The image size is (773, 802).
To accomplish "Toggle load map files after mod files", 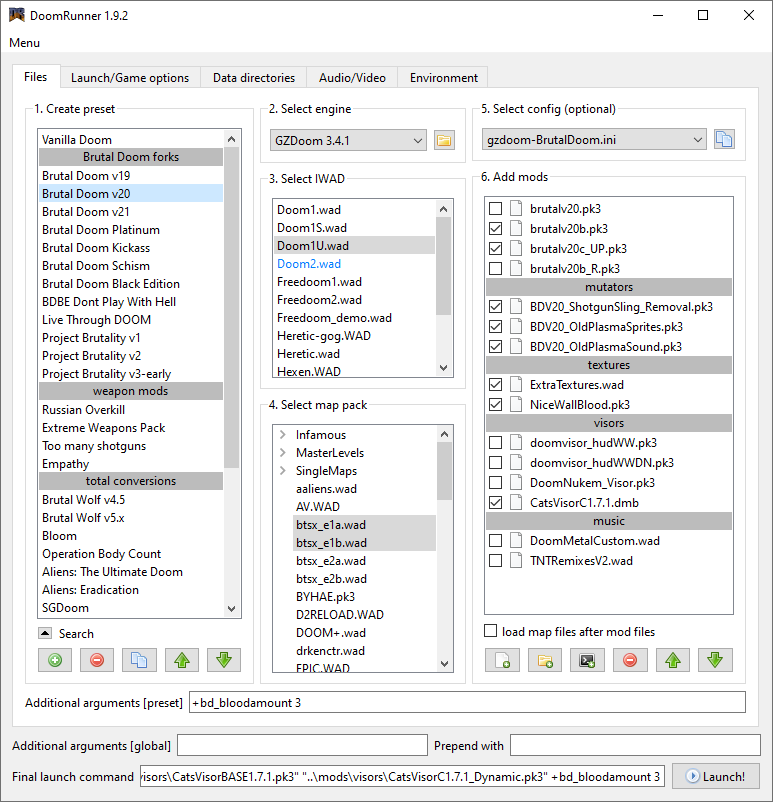I will pos(491,631).
